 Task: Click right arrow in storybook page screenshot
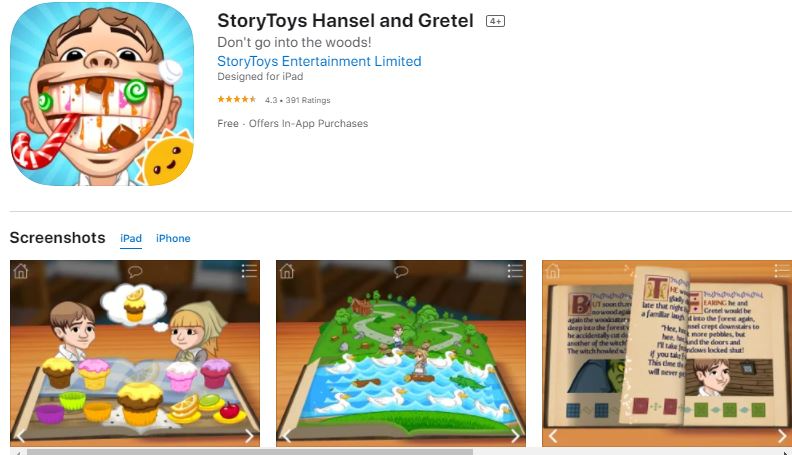pyautogui.click(x=782, y=436)
